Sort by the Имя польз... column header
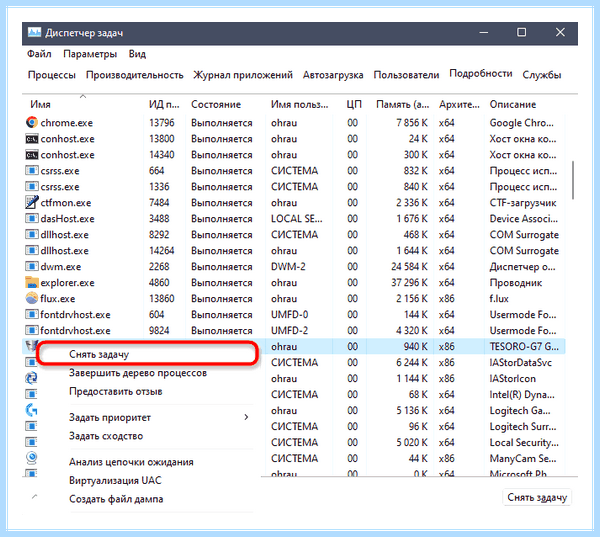 pyautogui.click(x=300, y=104)
